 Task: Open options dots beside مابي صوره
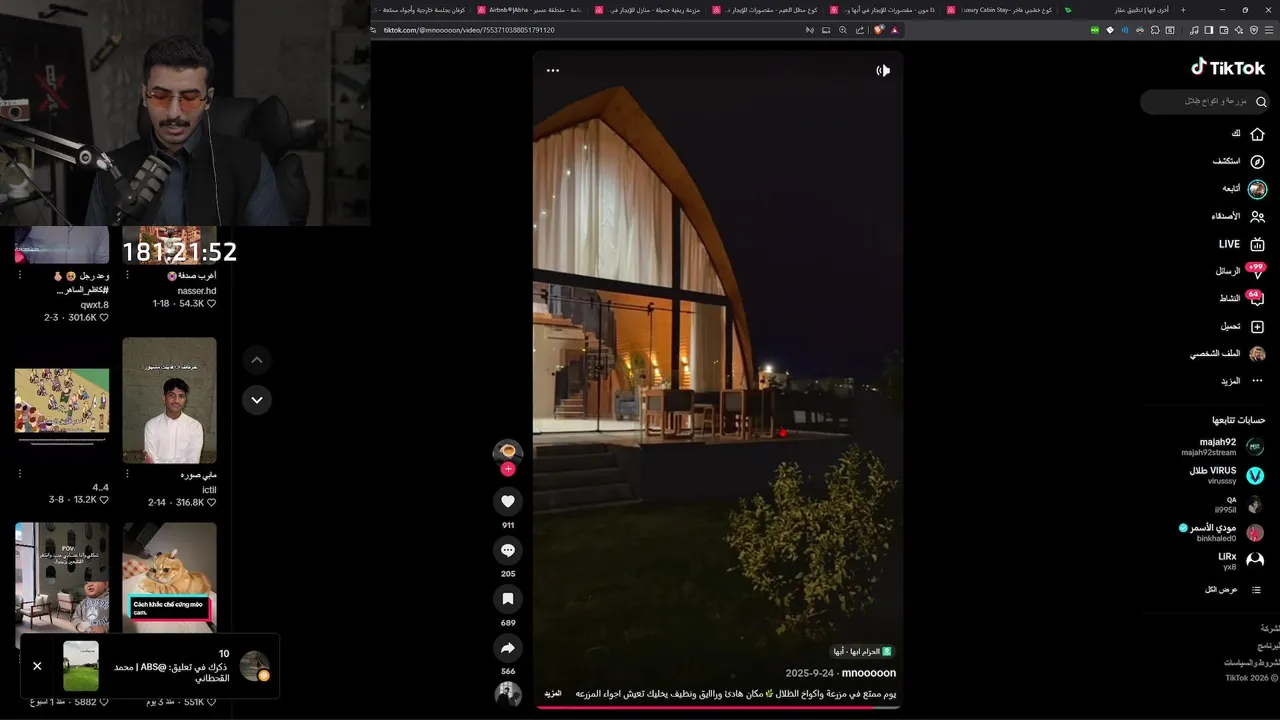pos(127,474)
